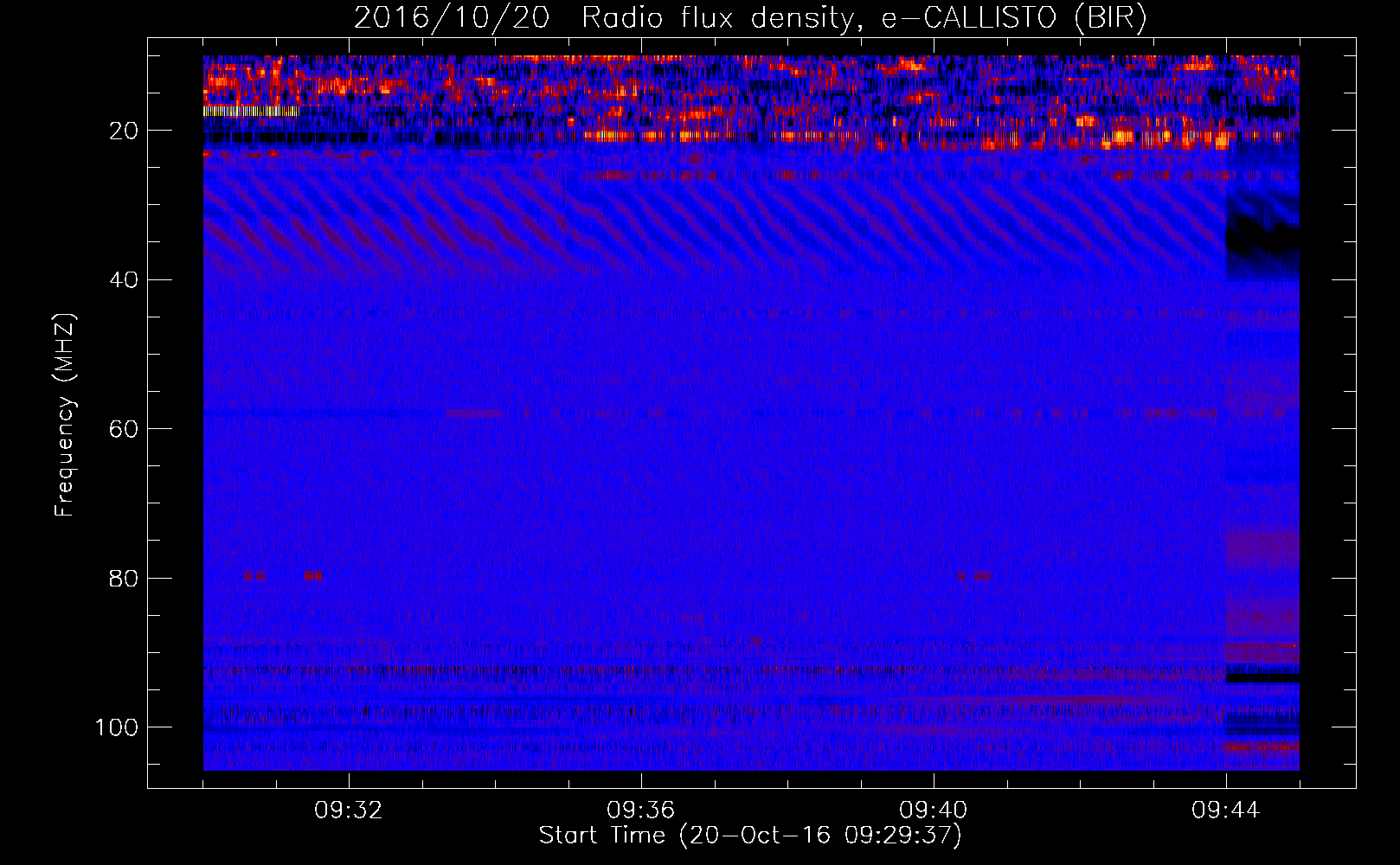Click the frequency label "40"

(124, 279)
